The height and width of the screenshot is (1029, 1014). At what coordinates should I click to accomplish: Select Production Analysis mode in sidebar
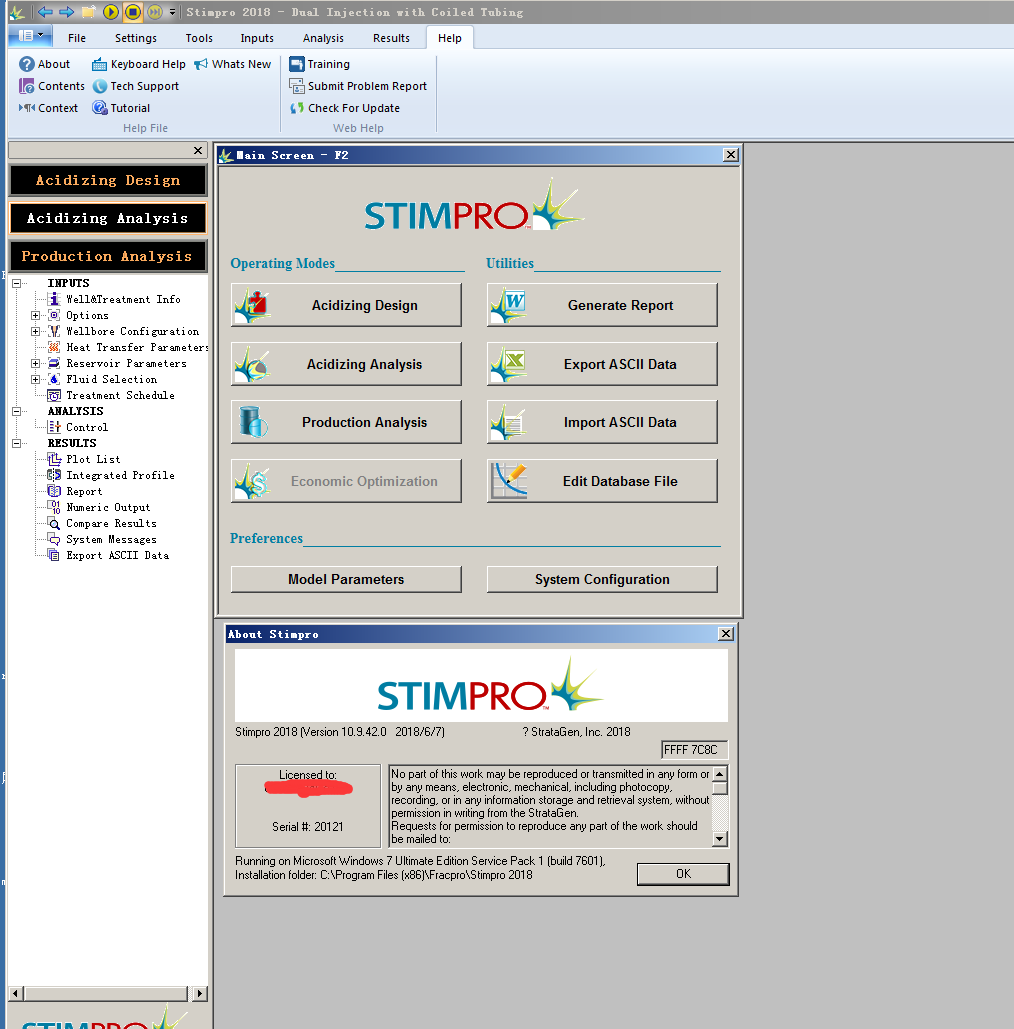(x=108, y=257)
